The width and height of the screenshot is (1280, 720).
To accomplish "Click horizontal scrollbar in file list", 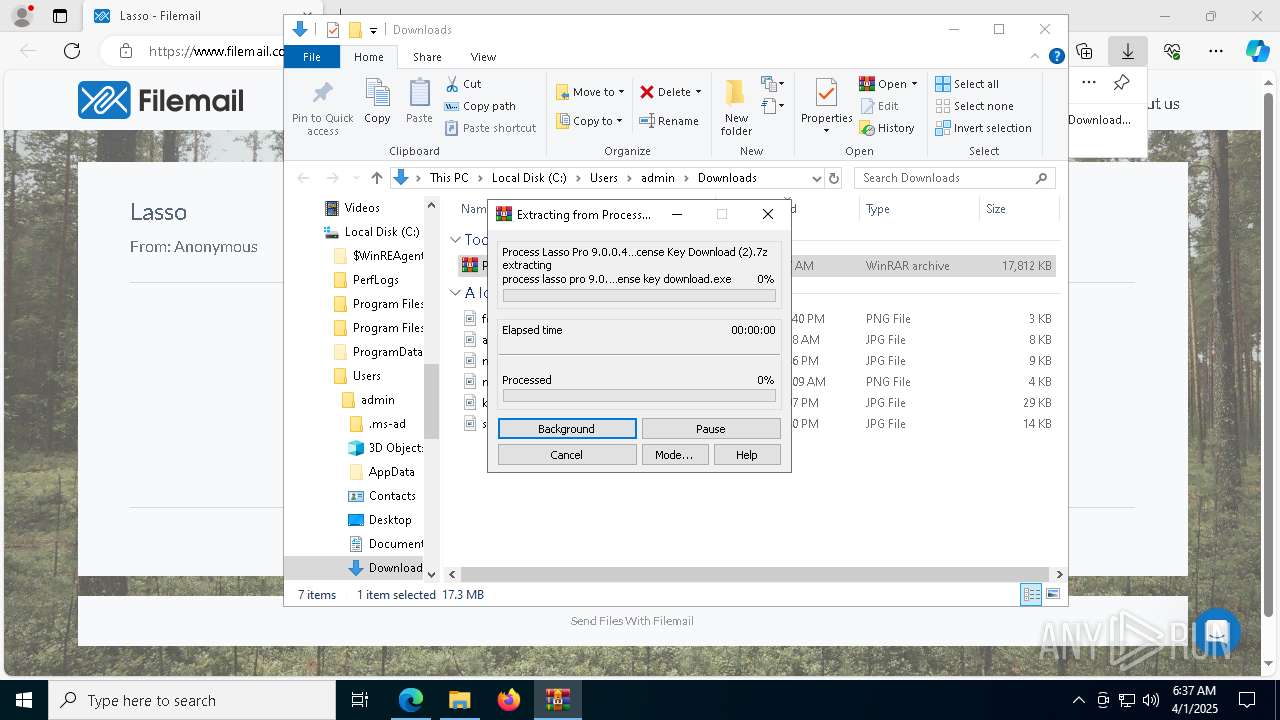I will [755, 574].
